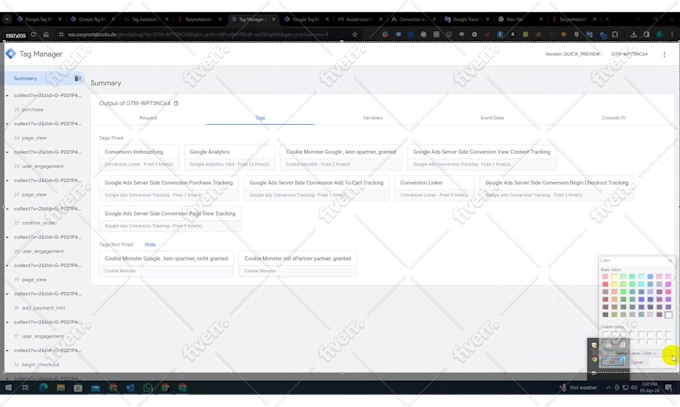
Task: Select event 21 confirm_order
Action: point(35,223)
